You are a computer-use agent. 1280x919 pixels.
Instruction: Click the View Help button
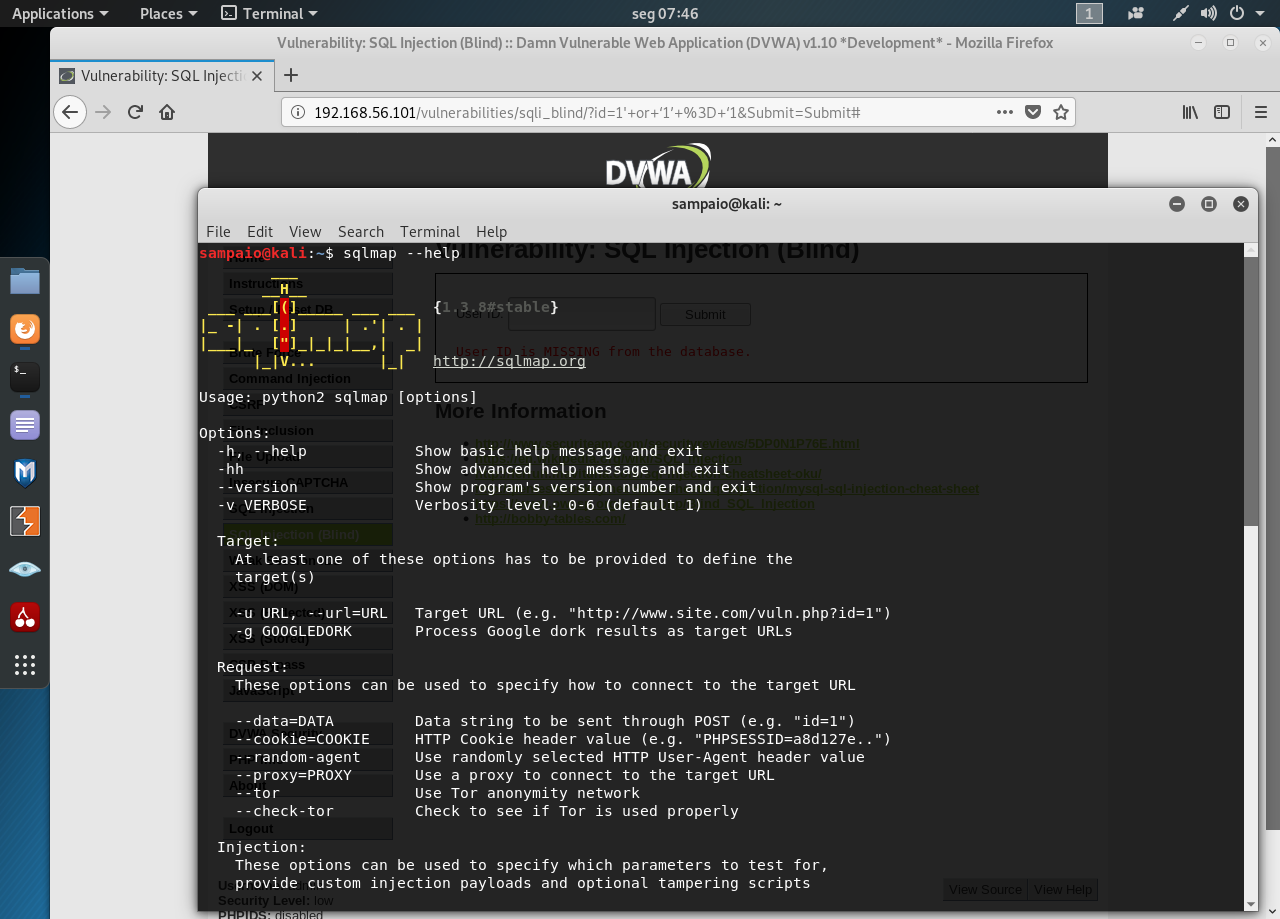[1063, 889]
